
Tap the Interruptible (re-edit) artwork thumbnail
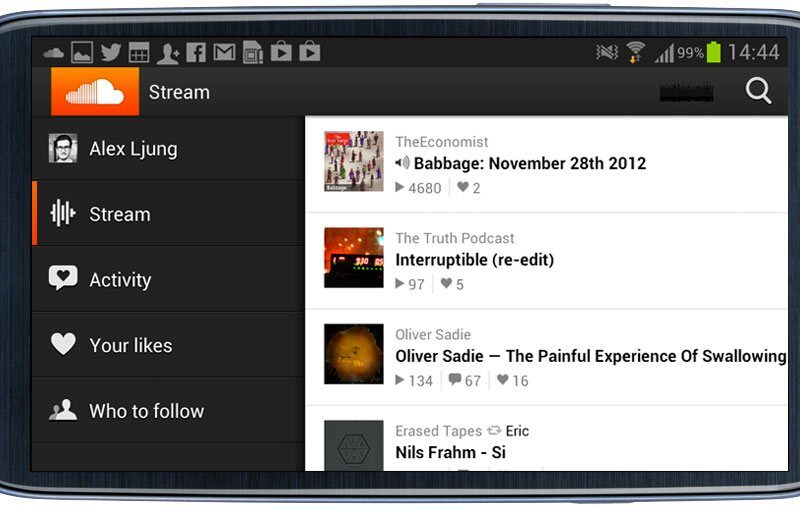tap(354, 258)
